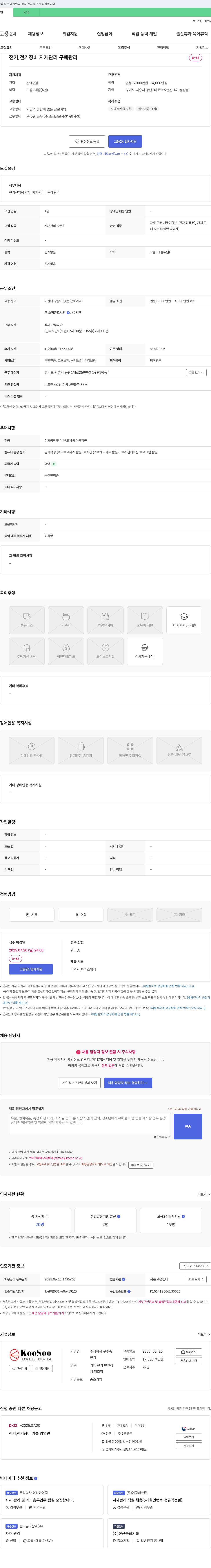Click 거짓구인광고 신고 button

click(195, 1266)
